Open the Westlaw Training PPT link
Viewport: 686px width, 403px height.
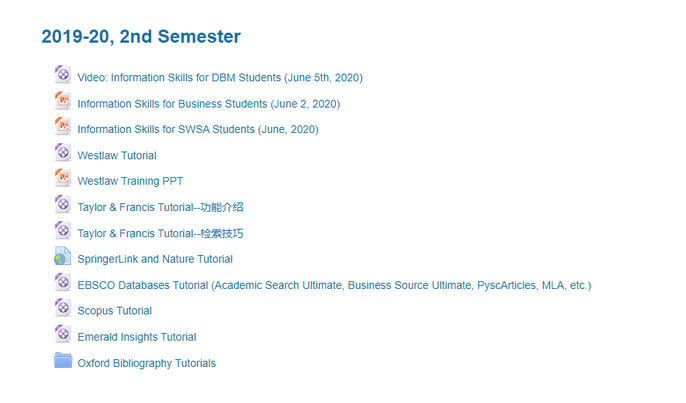coord(130,182)
